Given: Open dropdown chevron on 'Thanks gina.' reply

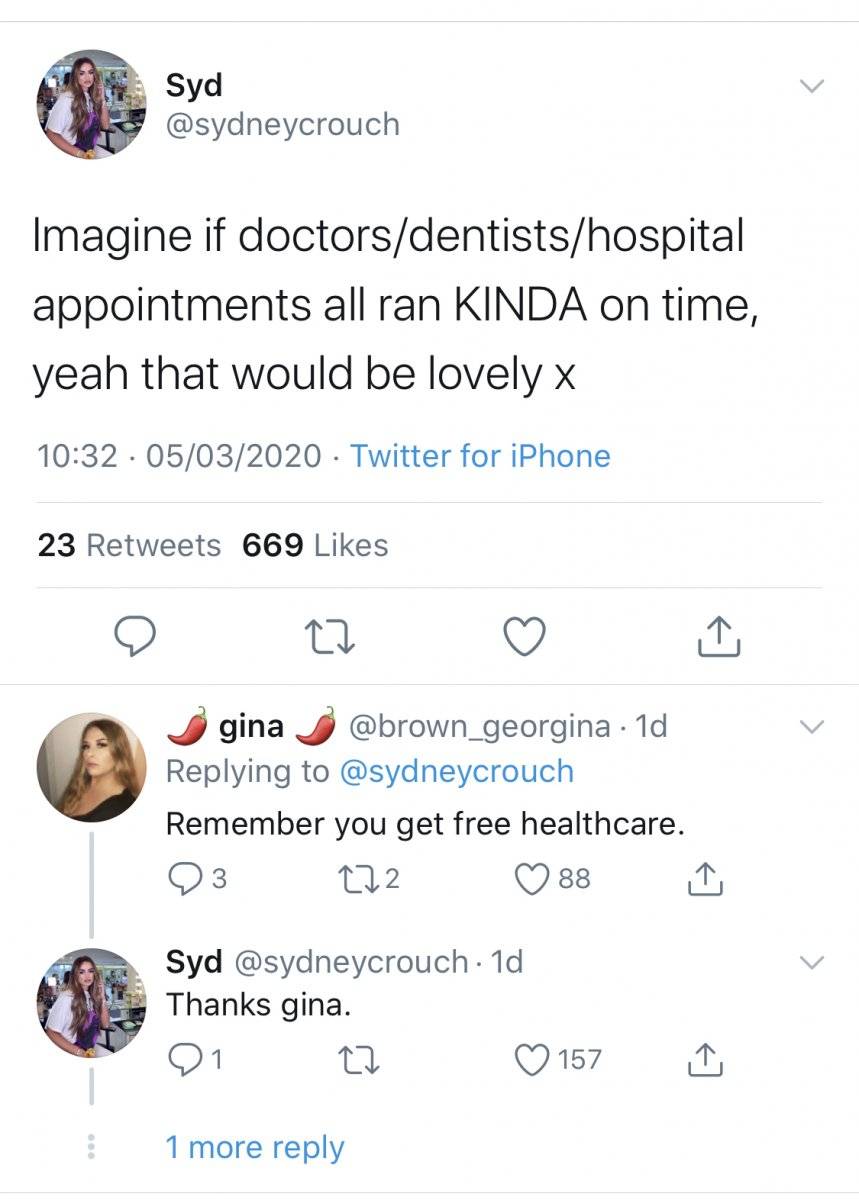Looking at the screenshot, I should (x=813, y=962).
